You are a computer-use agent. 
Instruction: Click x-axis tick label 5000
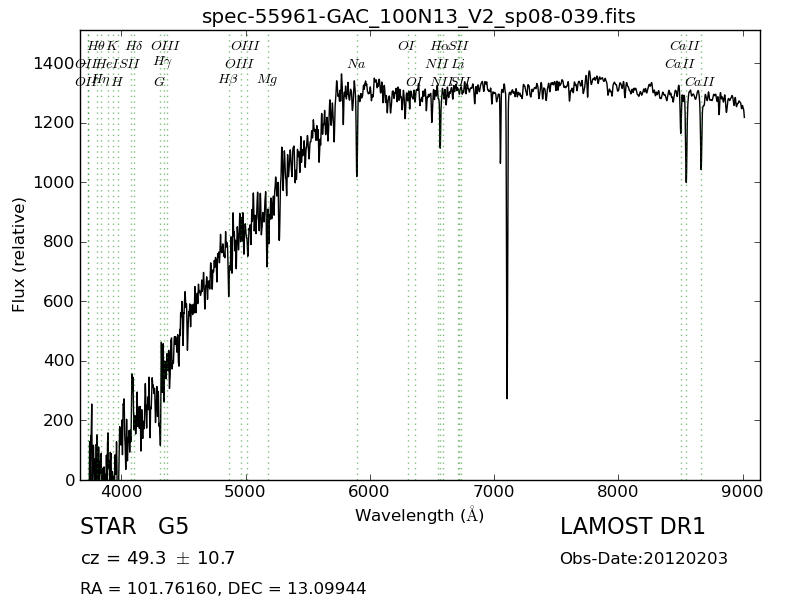246,492
